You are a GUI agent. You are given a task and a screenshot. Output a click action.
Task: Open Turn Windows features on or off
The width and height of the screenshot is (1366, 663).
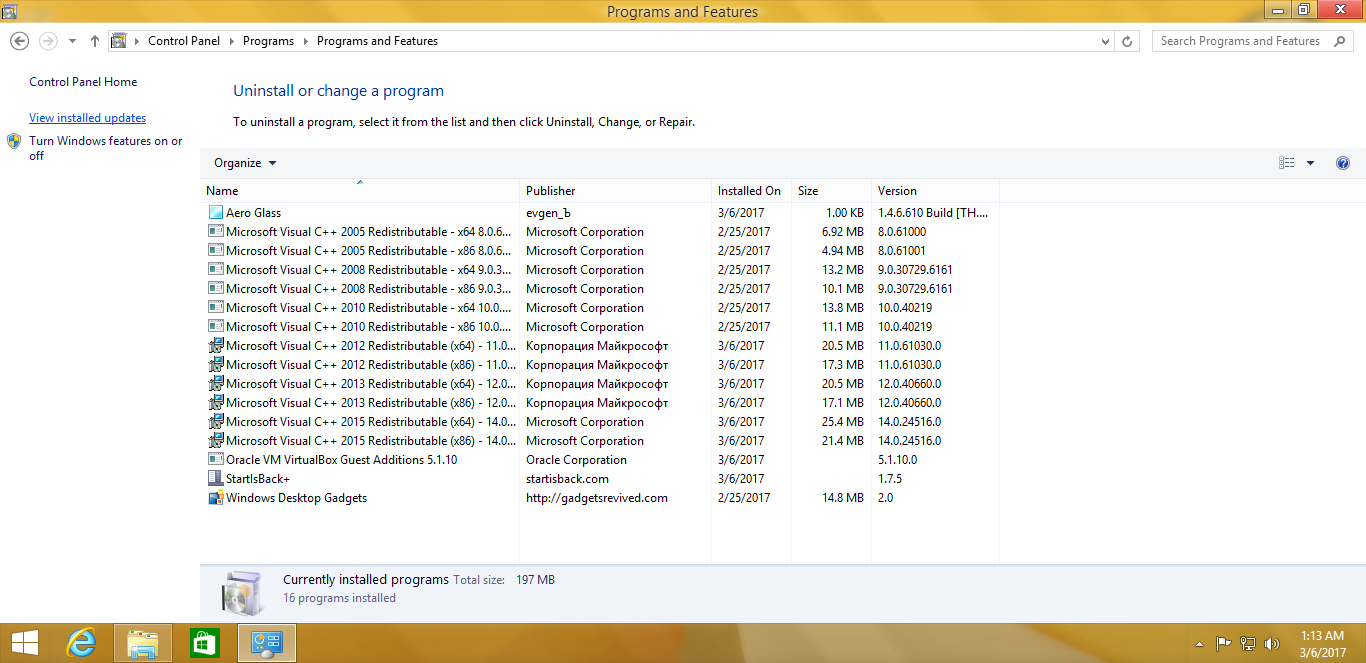pos(105,148)
